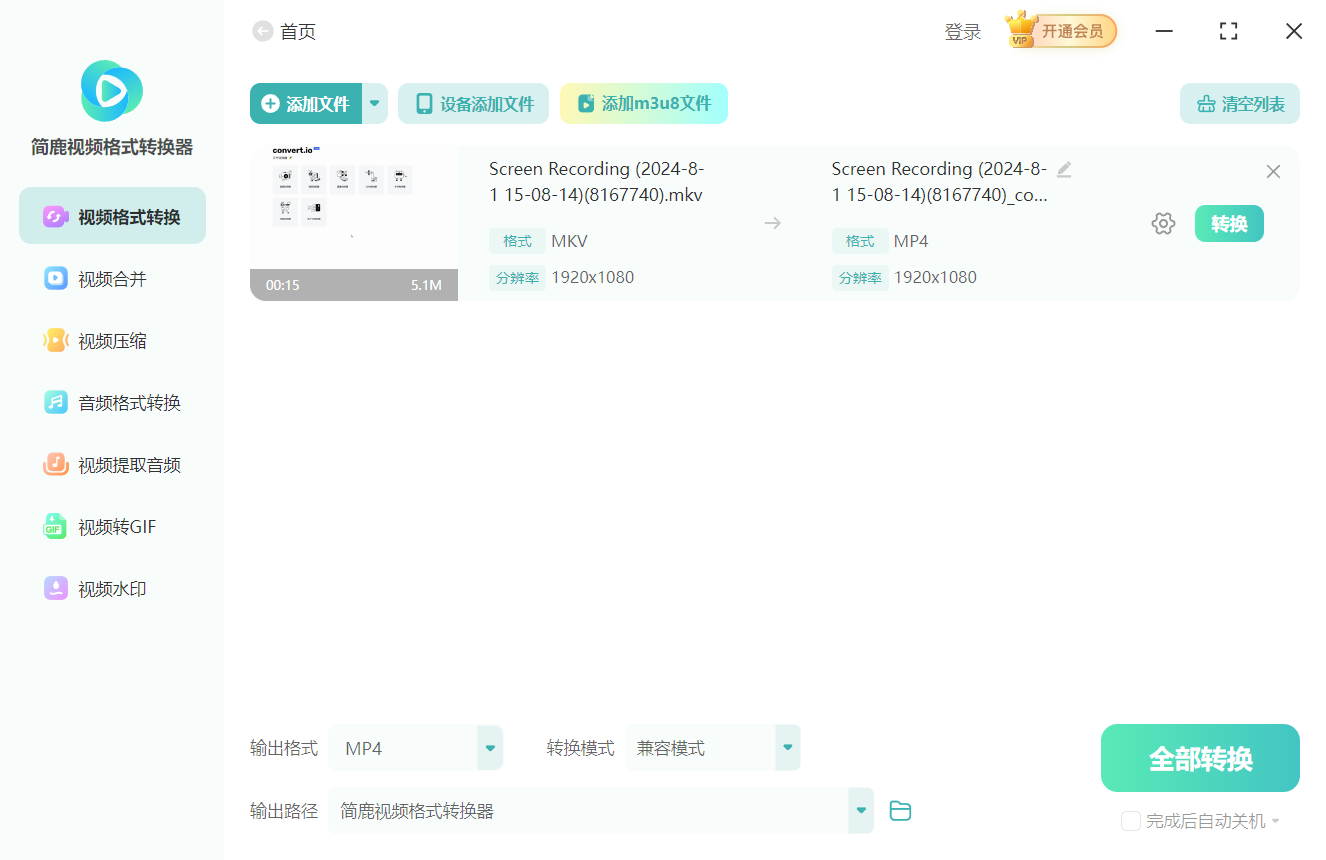Click the app logo above 简鹿视频格式转换器
The width and height of the screenshot is (1326, 860).
(112, 91)
